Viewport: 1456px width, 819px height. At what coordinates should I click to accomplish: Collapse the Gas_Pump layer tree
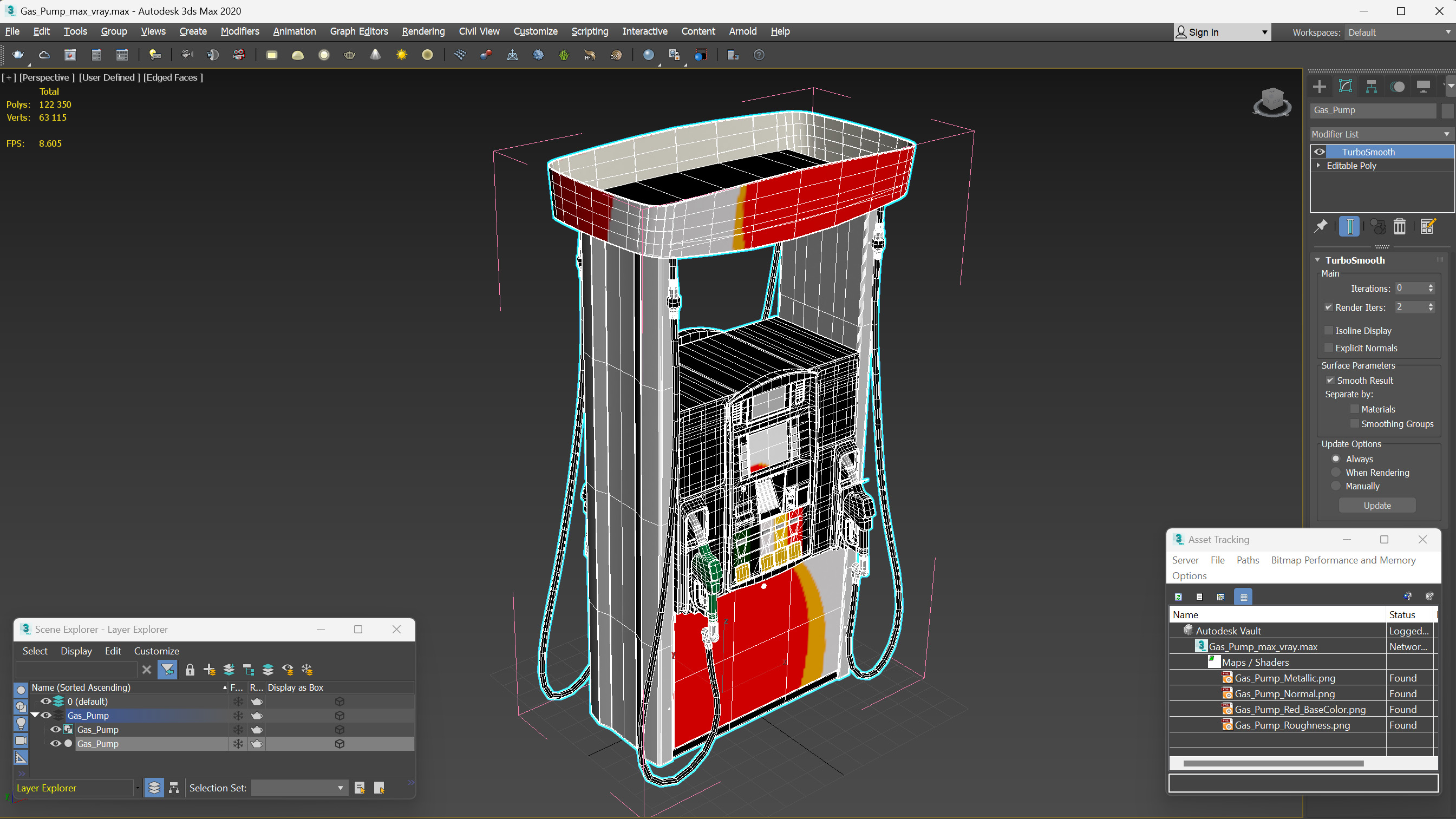pyautogui.click(x=35, y=716)
